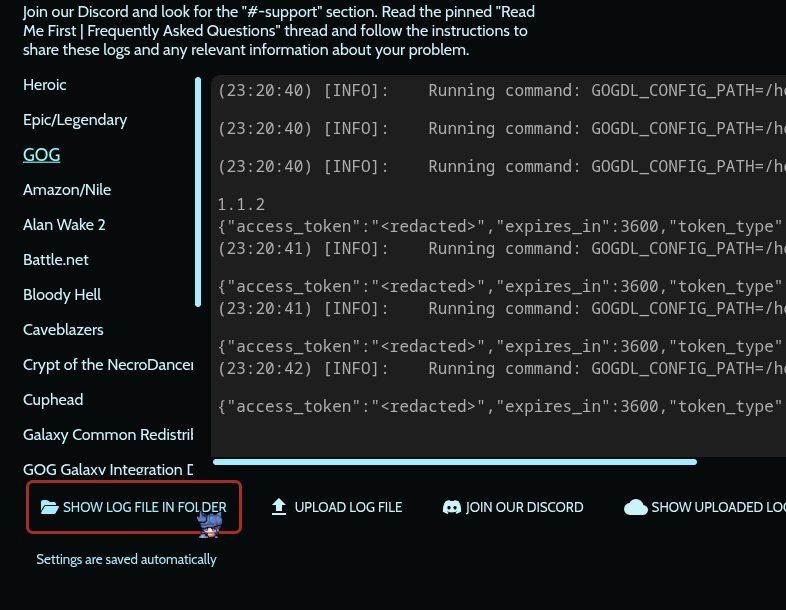This screenshot has height=610, width=786.
Task: Click the open folder icon
Action: (50, 507)
